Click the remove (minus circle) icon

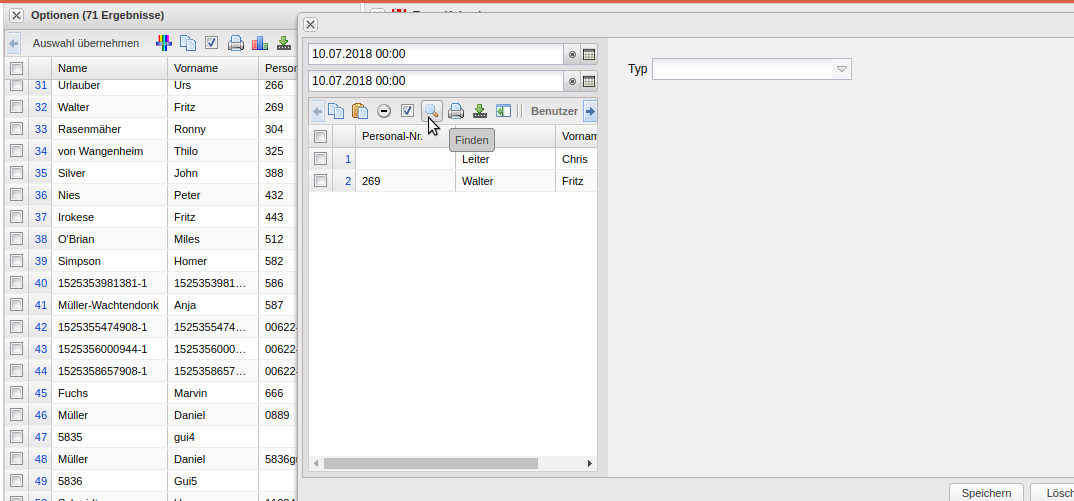384,111
